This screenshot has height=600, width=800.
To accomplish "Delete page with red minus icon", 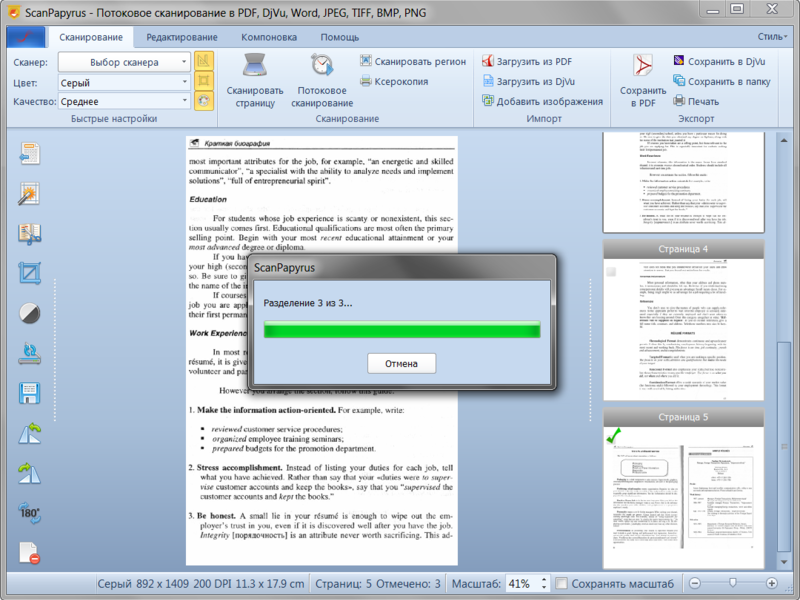I will [30, 553].
